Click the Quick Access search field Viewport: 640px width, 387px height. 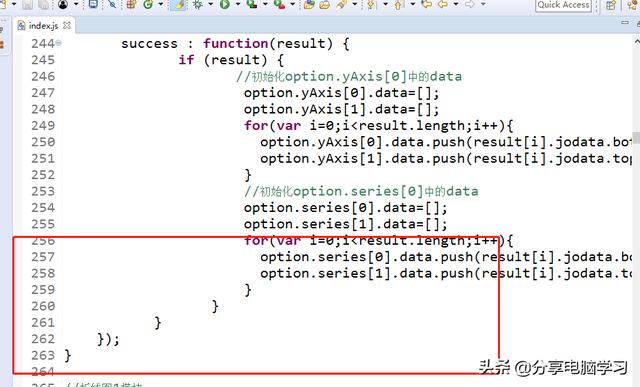tap(563, 5)
